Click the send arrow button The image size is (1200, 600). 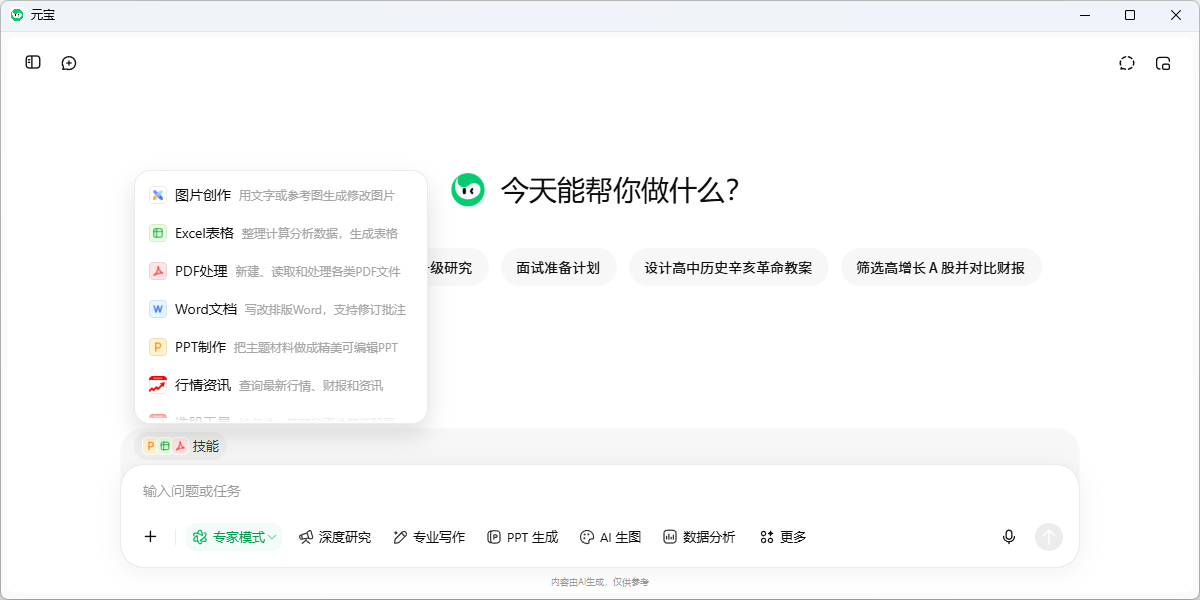click(1049, 537)
